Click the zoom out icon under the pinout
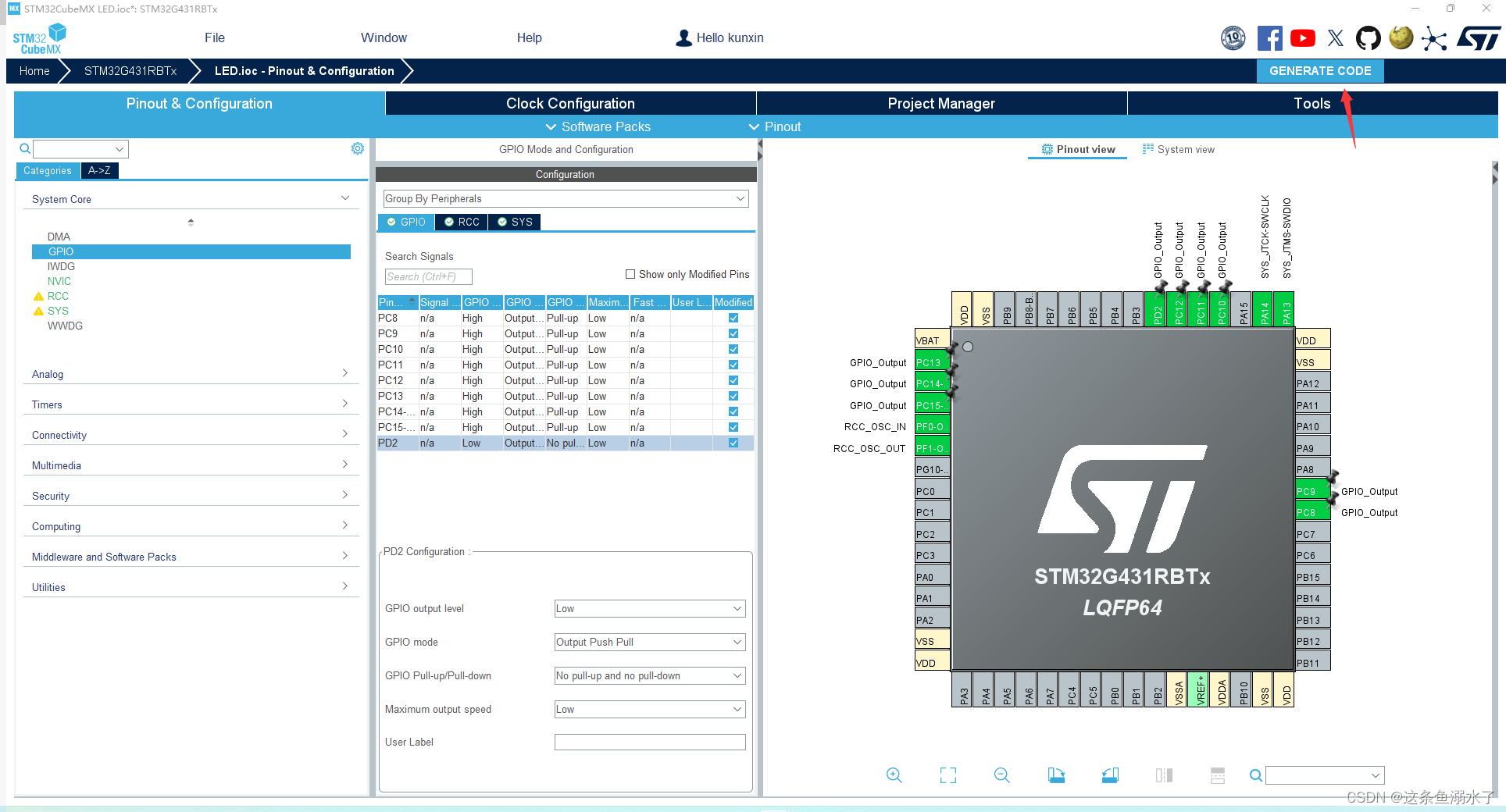 1002,775
